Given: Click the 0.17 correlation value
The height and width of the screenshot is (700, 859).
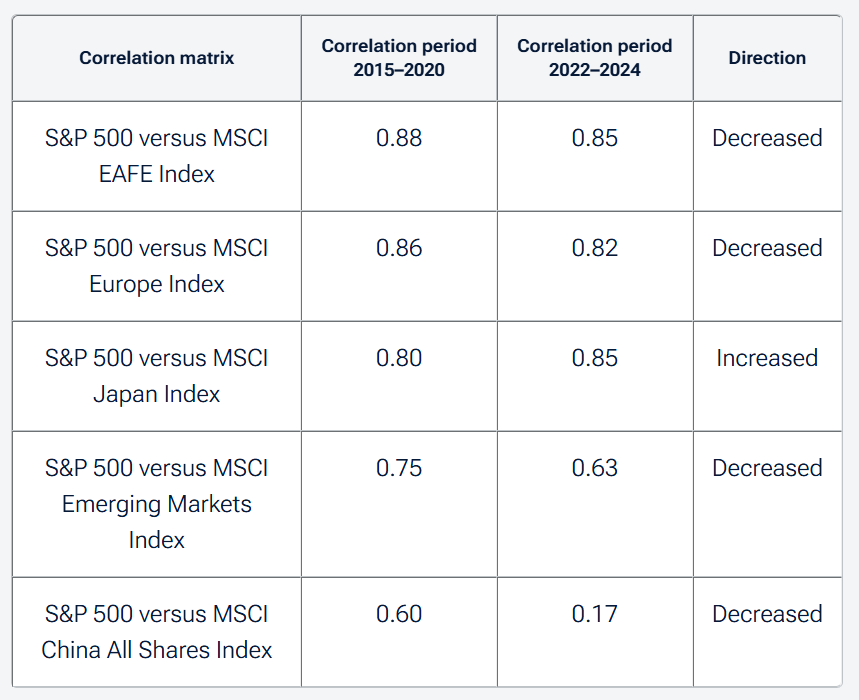Looking at the screenshot, I should coord(595,614).
